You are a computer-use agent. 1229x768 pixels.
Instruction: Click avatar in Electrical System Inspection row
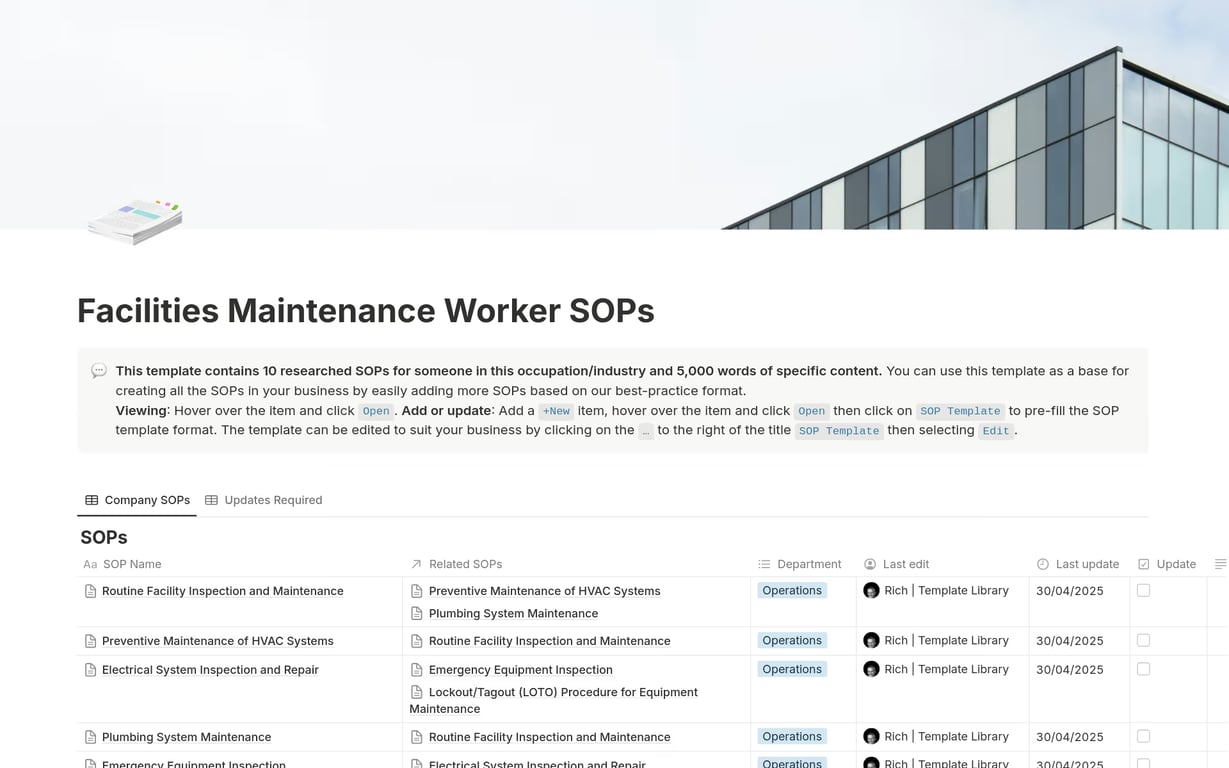pyautogui.click(x=871, y=669)
